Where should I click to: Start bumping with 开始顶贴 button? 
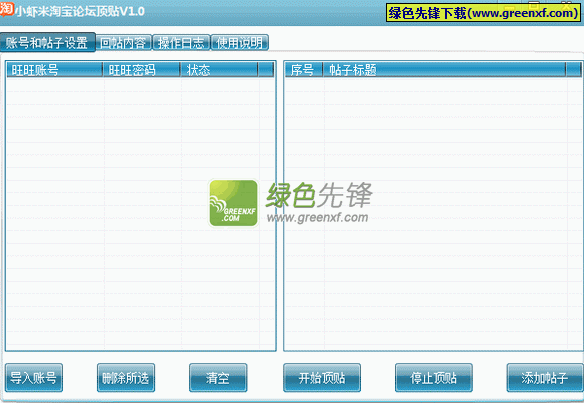pos(322,378)
